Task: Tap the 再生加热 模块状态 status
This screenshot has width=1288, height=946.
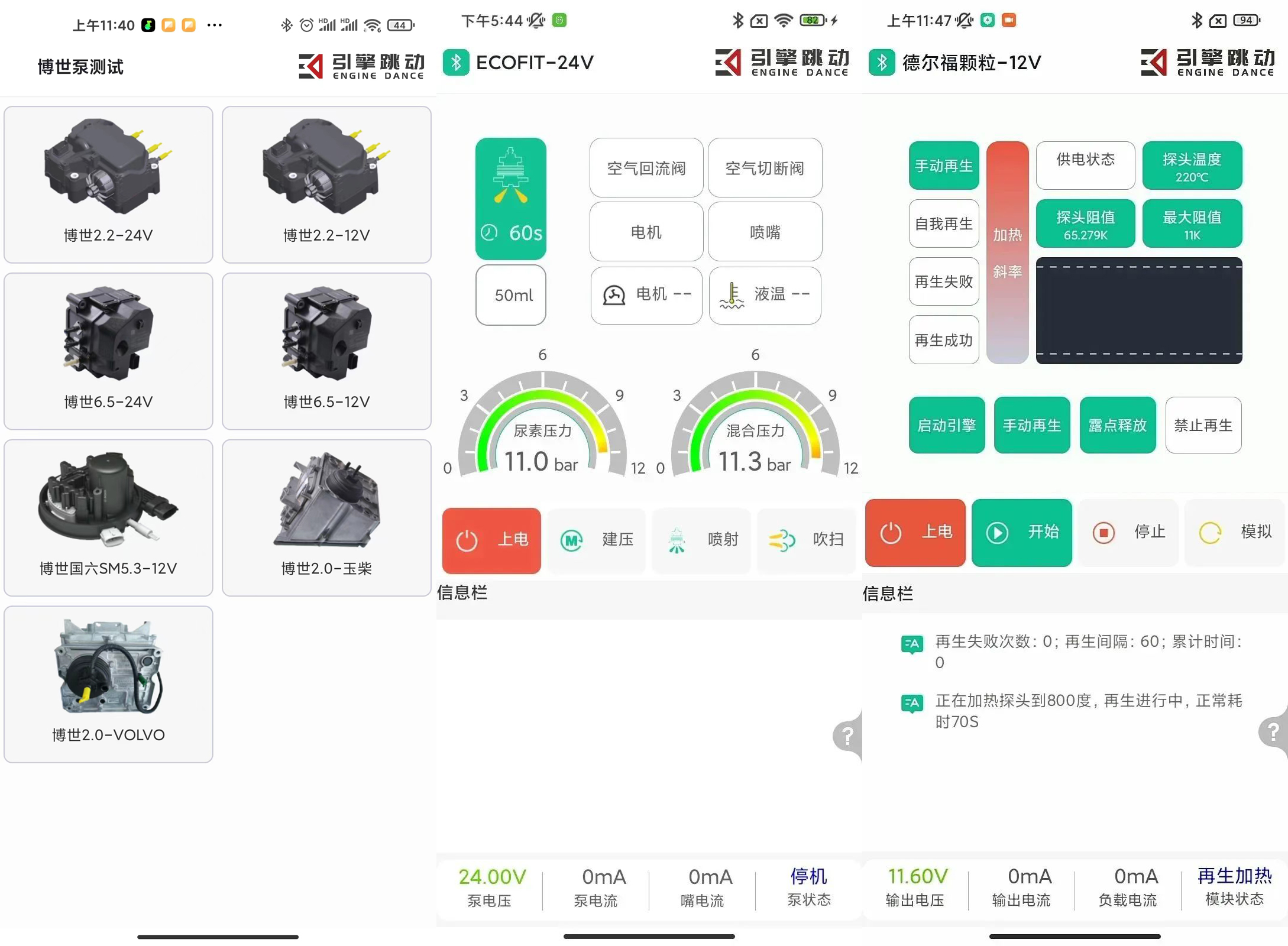Action: [1235, 887]
